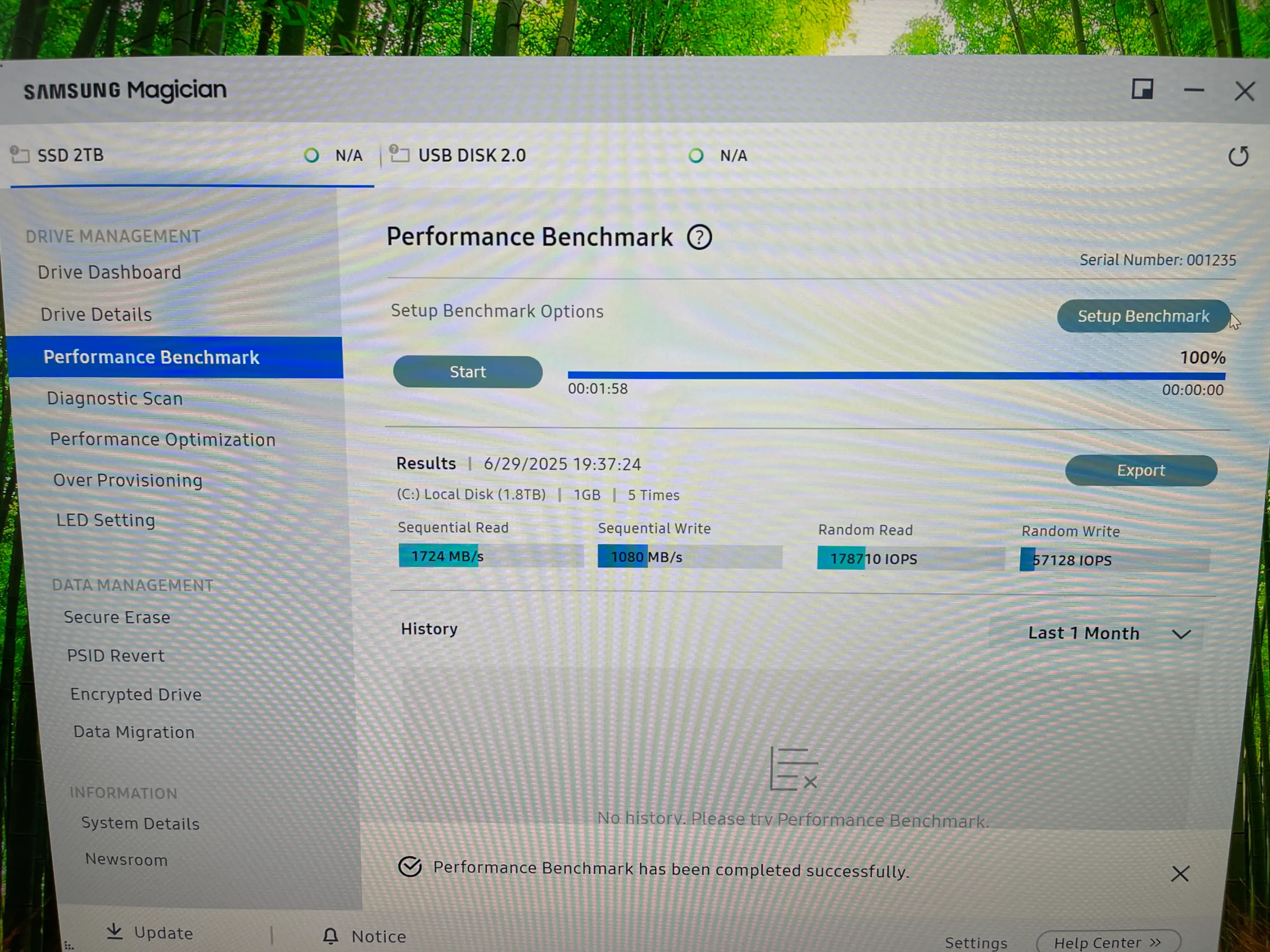Click the 100% progress label
1270x952 pixels.
tap(1202, 357)
